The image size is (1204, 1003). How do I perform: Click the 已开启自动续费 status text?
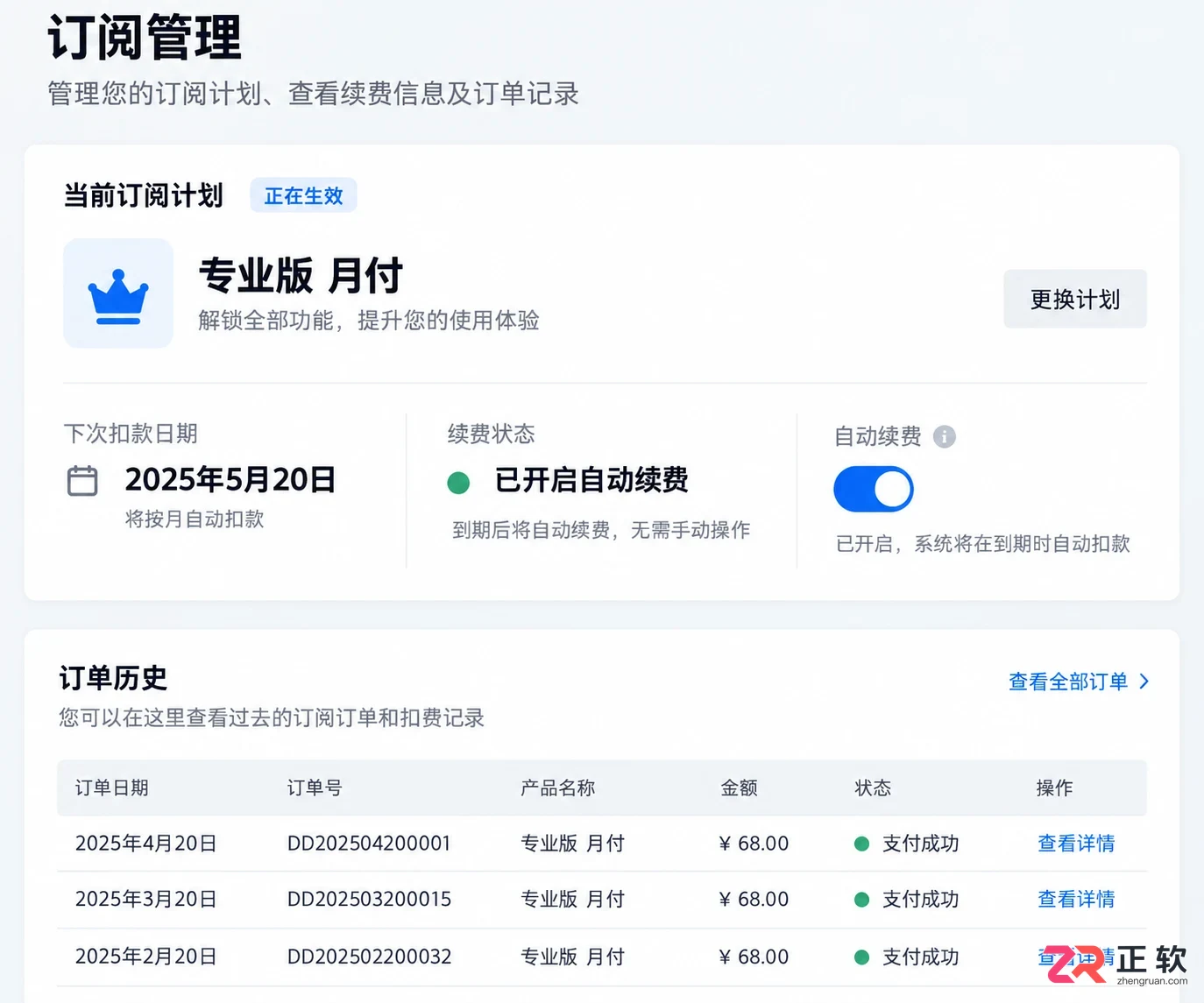pyautogui.click(x=591, y=480)
